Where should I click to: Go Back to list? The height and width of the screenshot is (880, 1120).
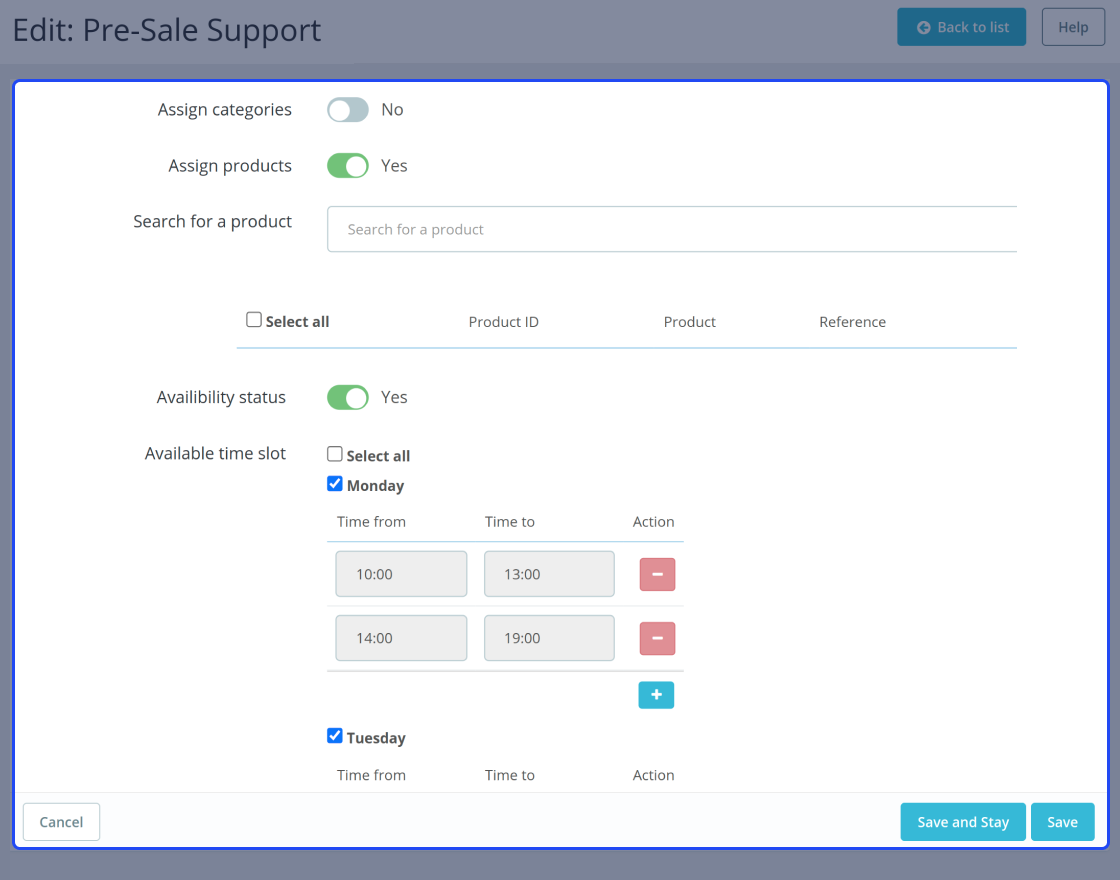coord(961,27)
